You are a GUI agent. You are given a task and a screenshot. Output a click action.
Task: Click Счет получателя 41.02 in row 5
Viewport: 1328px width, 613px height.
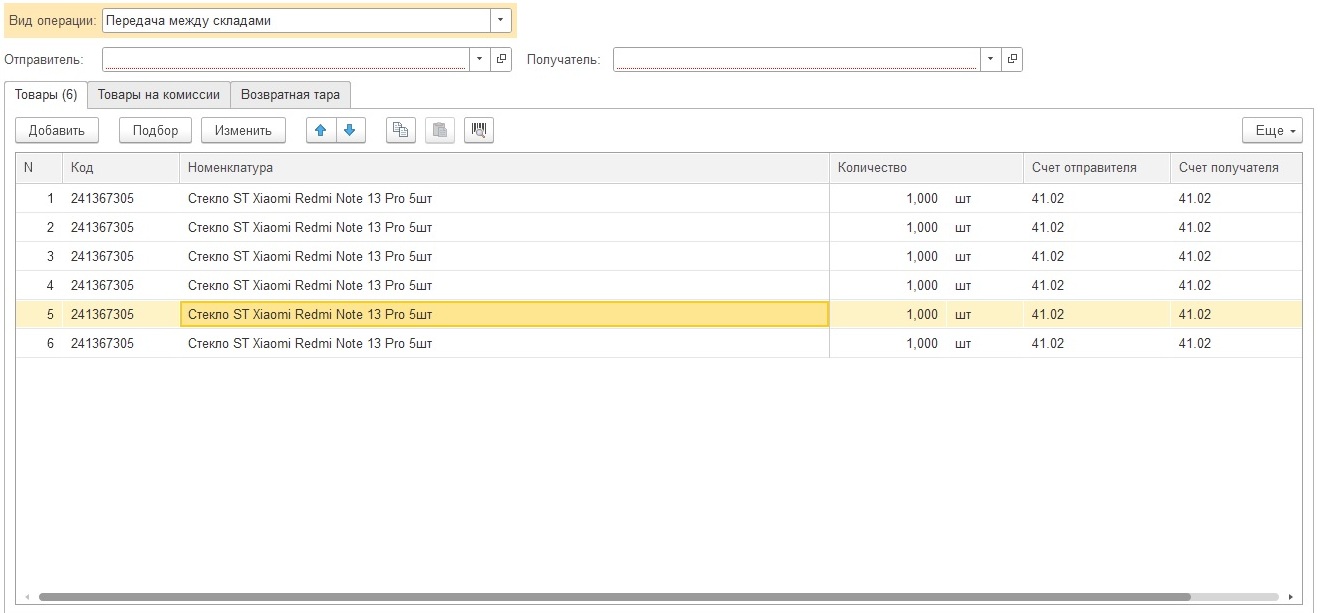click(1195, 314)
